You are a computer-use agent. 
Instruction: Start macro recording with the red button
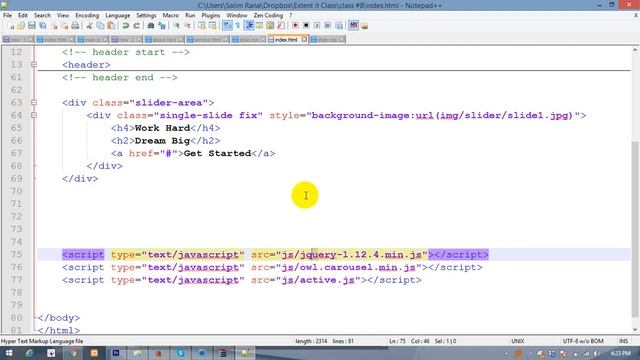(x=295, y=26)
